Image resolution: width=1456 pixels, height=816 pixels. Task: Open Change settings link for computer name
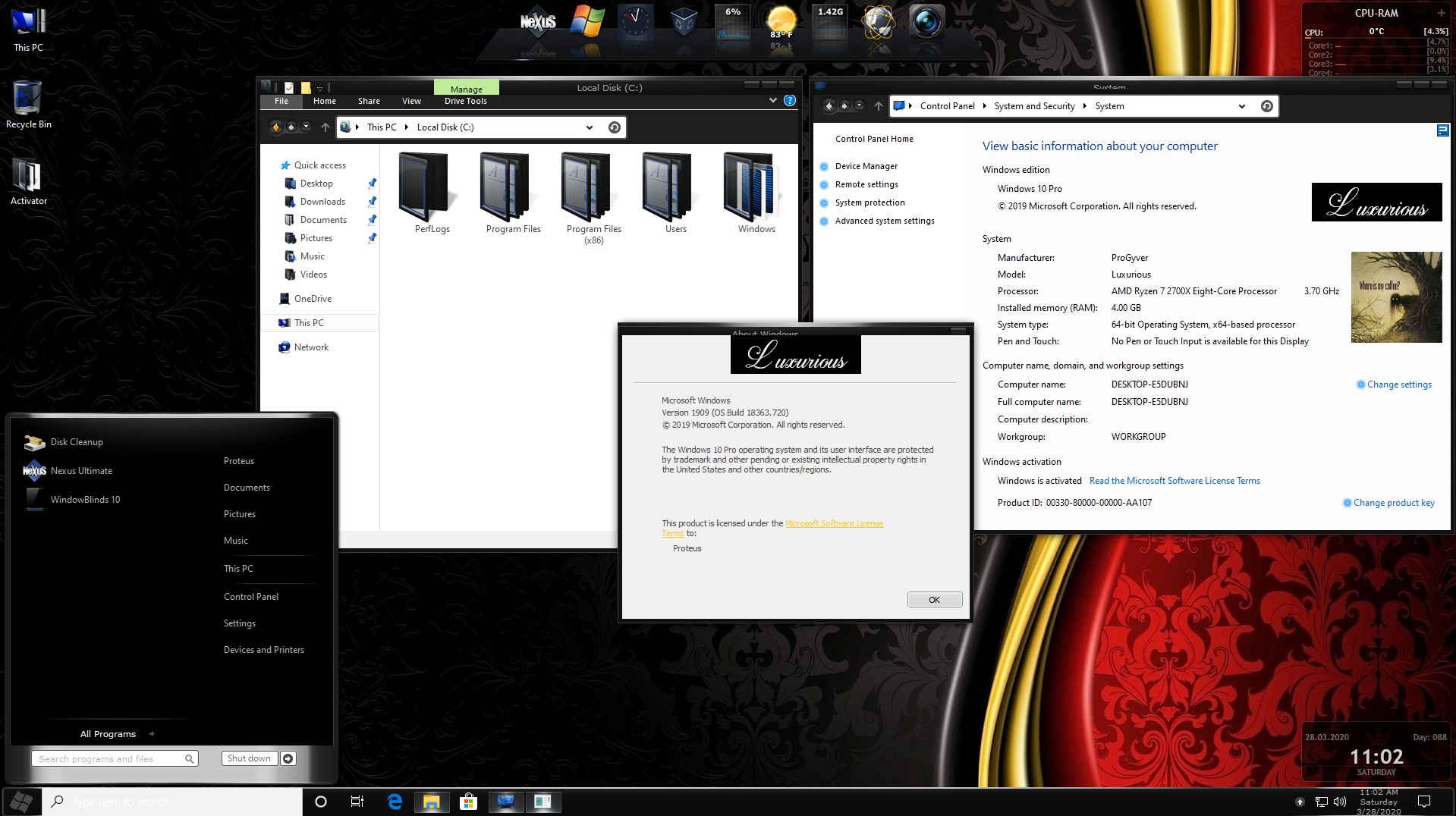[1399, 384]
